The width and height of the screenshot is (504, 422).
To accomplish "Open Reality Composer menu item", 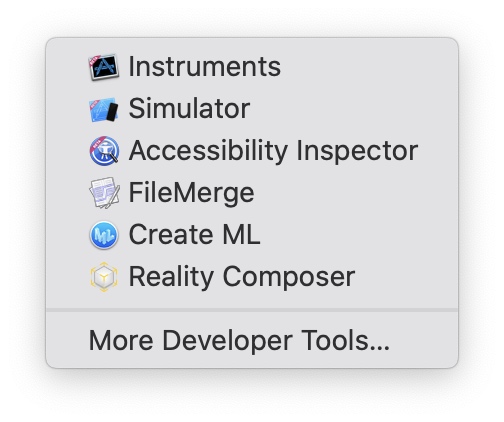I will (252, 277).
